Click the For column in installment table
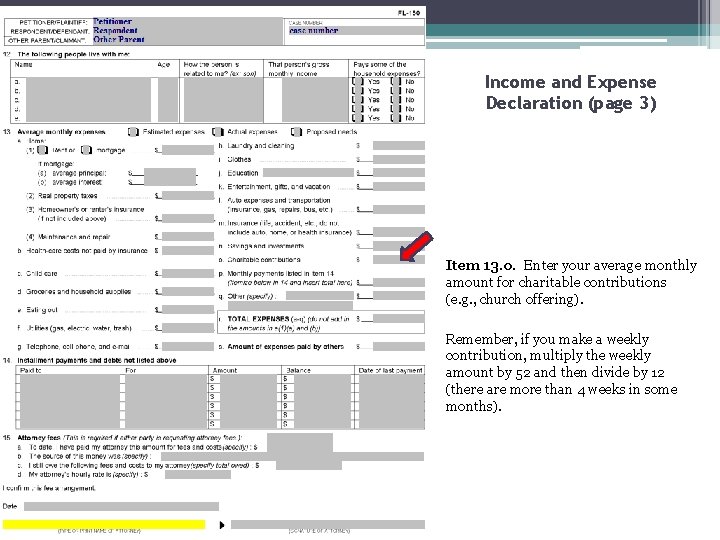 [x=166, y=401]
